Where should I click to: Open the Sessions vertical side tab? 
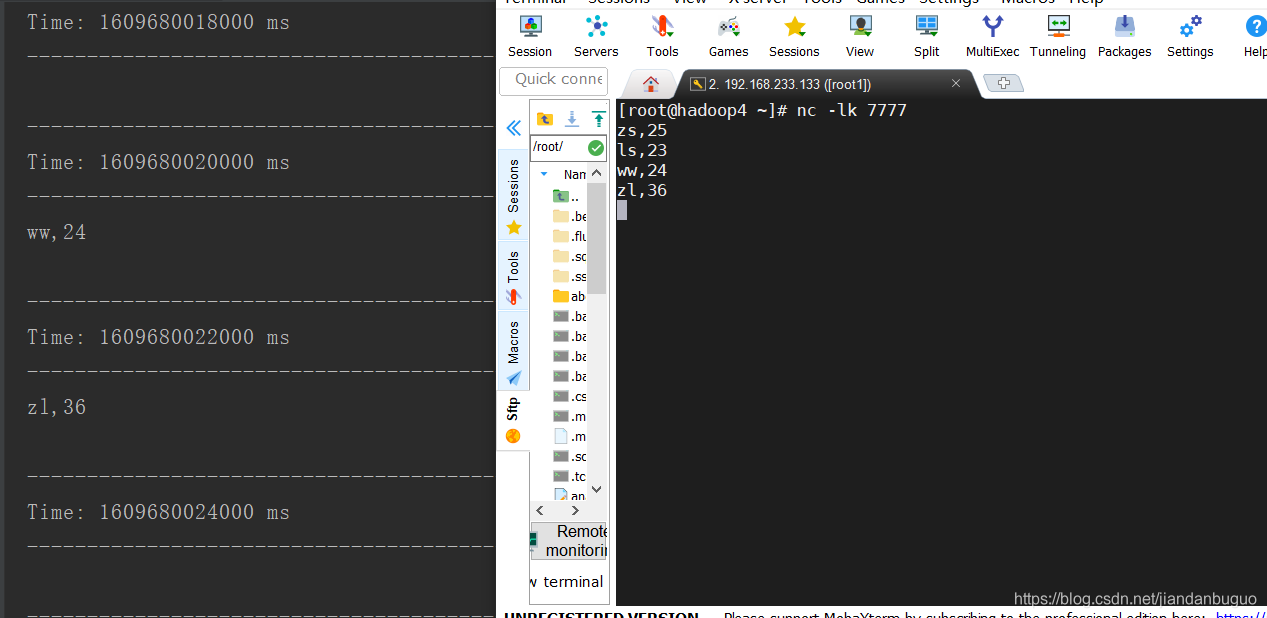[514, 196]
